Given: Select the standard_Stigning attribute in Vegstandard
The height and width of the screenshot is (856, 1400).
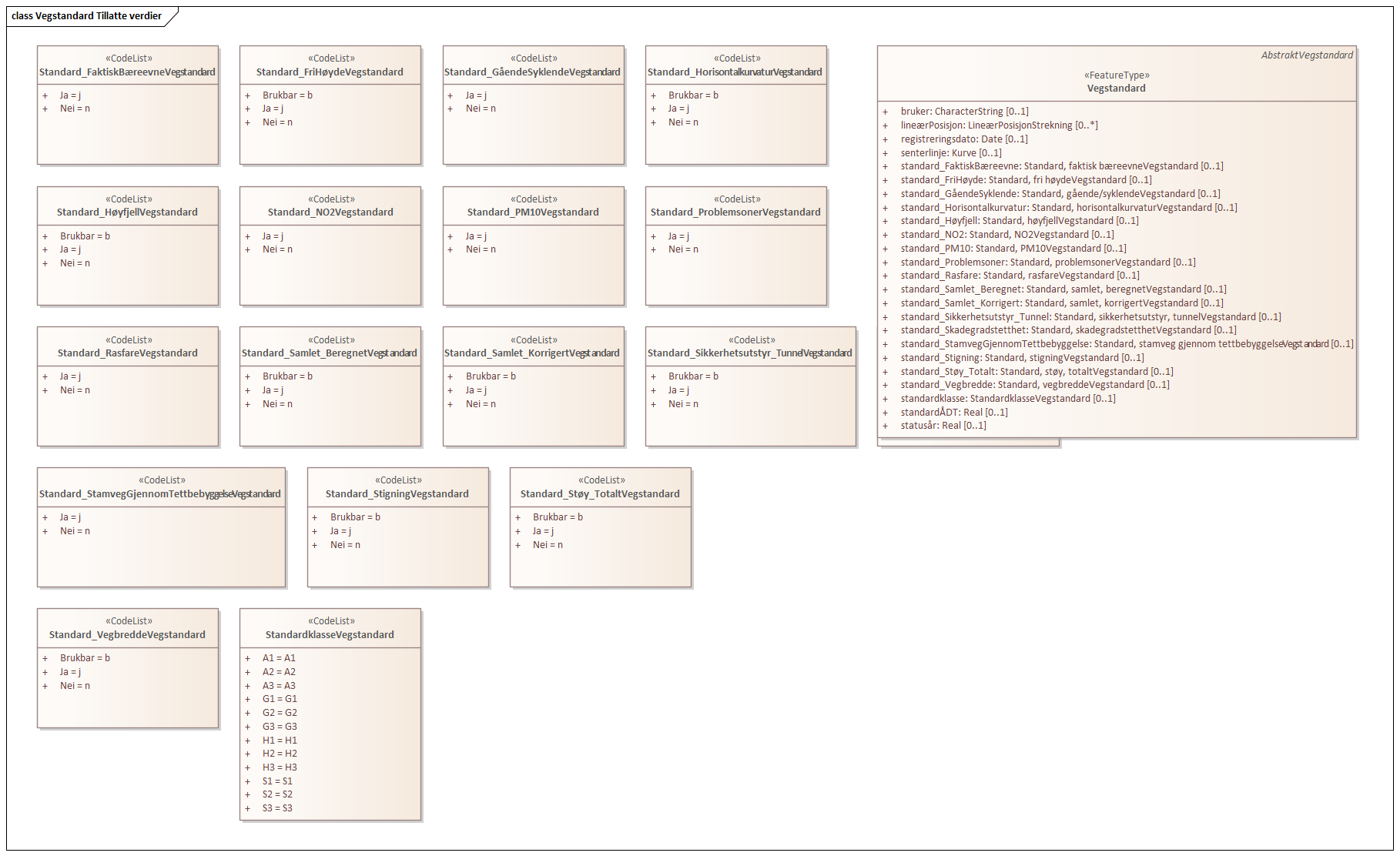Looking at the screenshot, I should pyautogui.click(x=1022, y=358).
